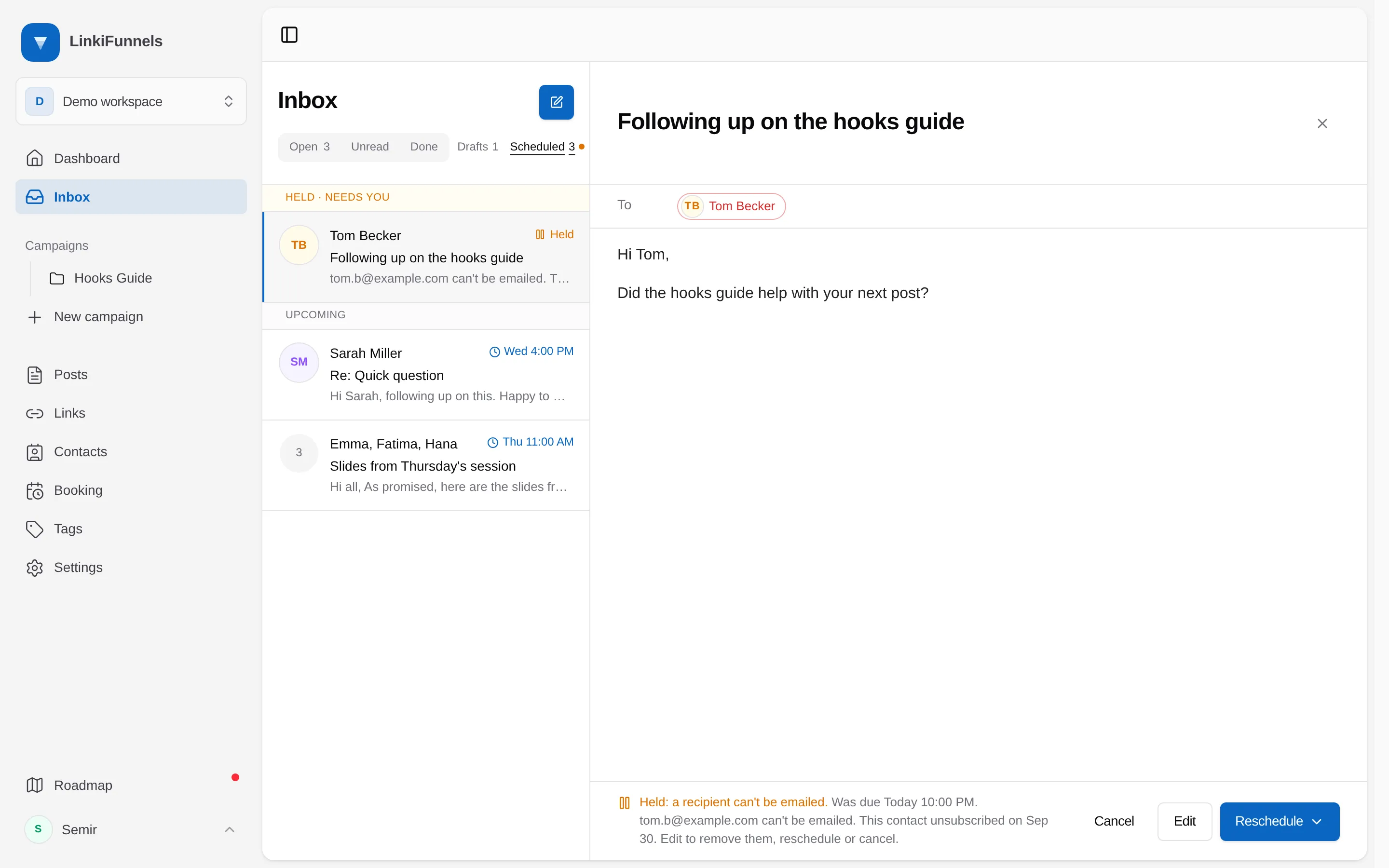
Task: Select Inbox in the sidebar
Action: (131, 197)
